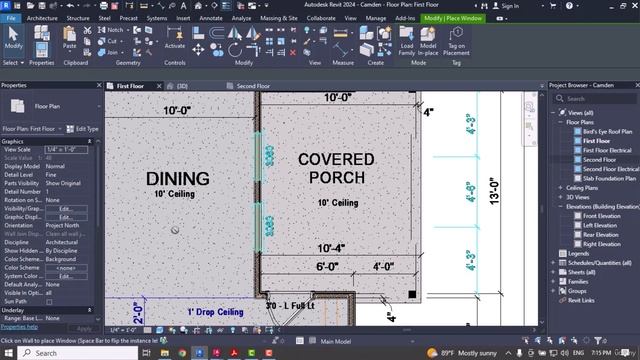Screen dimensions: 640x360
Task: Collapse the Floor Plans tree node
Action: [x=560, y=122]
